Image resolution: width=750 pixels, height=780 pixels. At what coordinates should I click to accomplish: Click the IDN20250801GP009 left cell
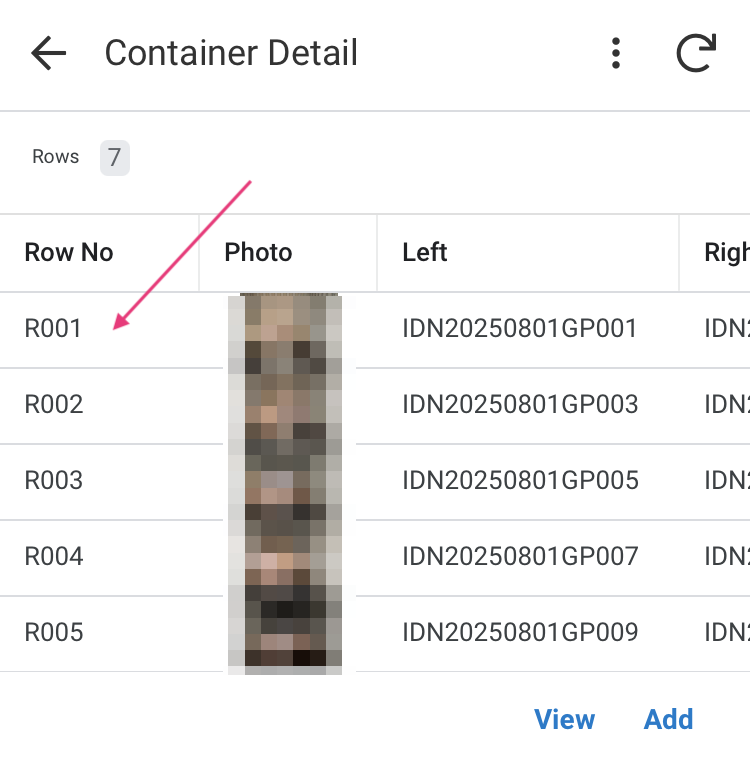pos(520,632)
